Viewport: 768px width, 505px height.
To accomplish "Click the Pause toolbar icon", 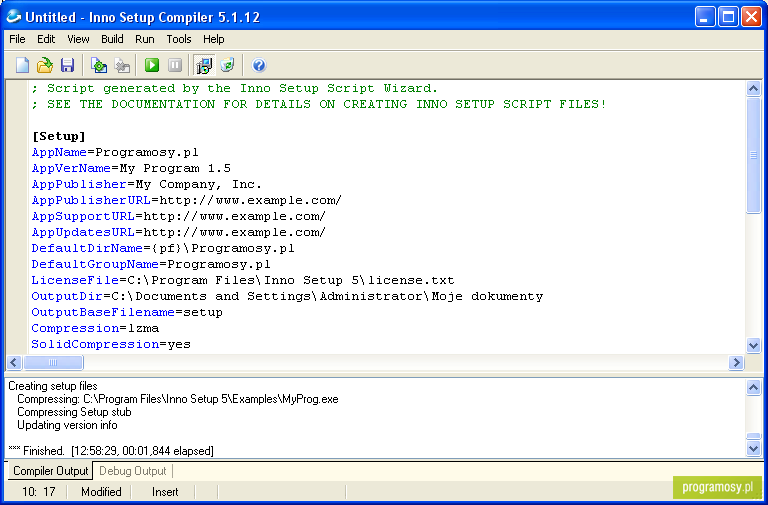I will pos(175,65).
